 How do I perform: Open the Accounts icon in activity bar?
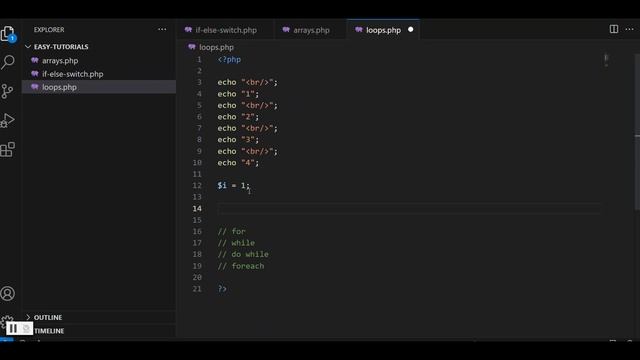(x=7, y=293)
